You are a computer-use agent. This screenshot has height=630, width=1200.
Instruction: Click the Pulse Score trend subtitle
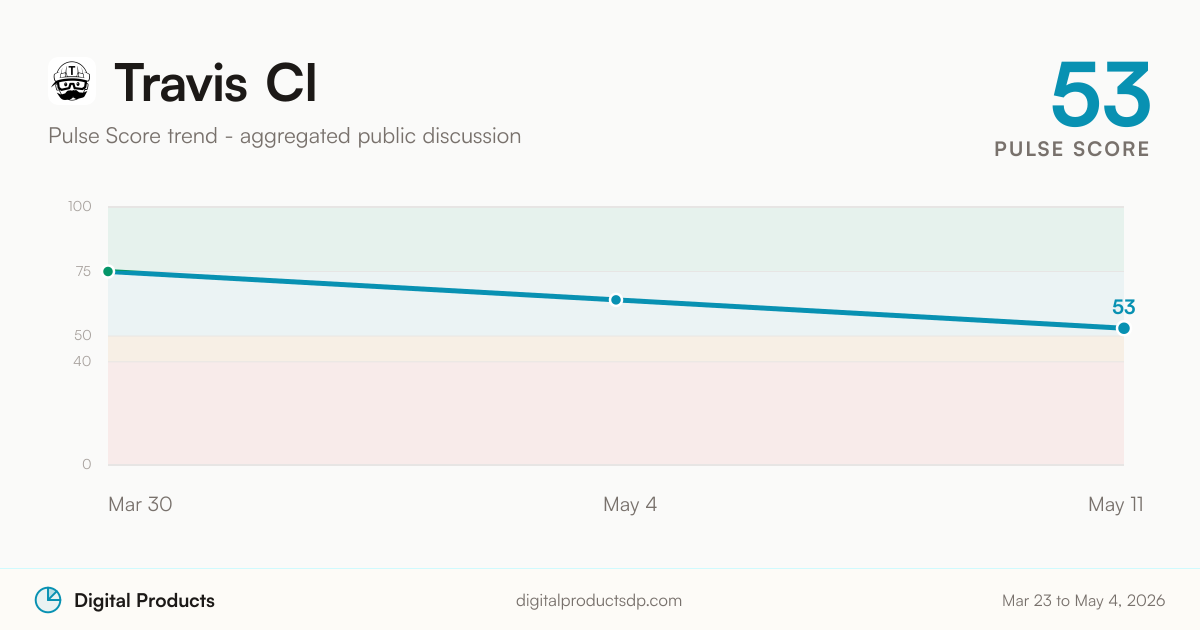[285, 136]
